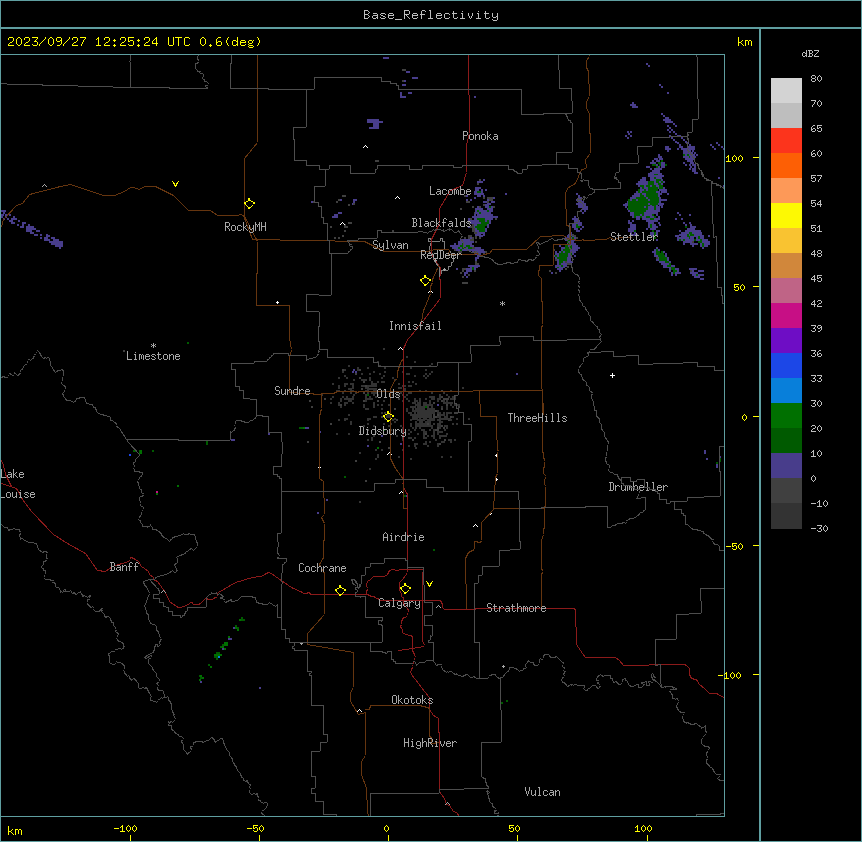Click the Drumheller label
The width and height of the screenshot is (862, 842).
pos(638,487)
